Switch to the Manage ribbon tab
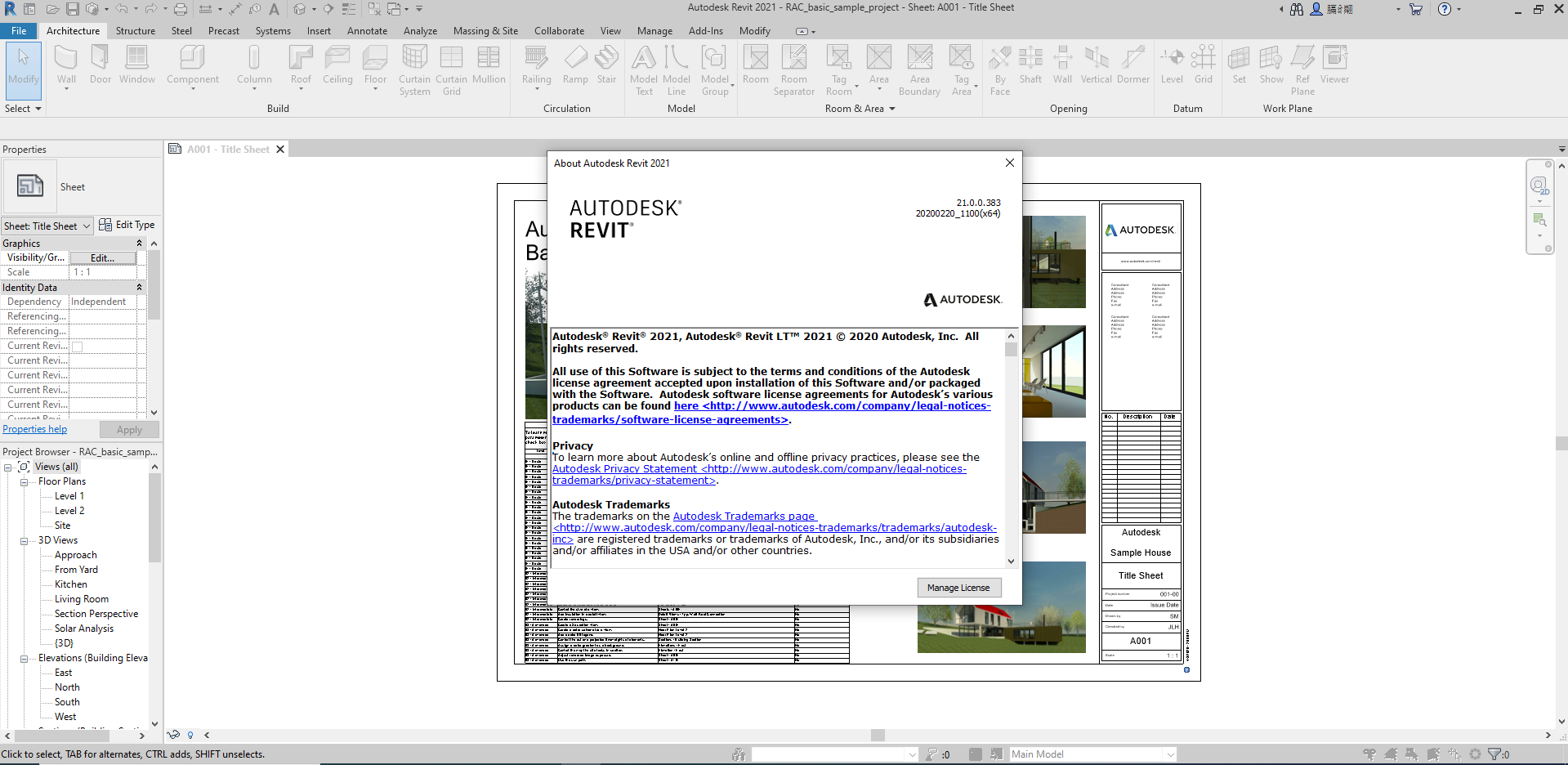Viewport: 1568px width, 765px height. tap(654, 31)
